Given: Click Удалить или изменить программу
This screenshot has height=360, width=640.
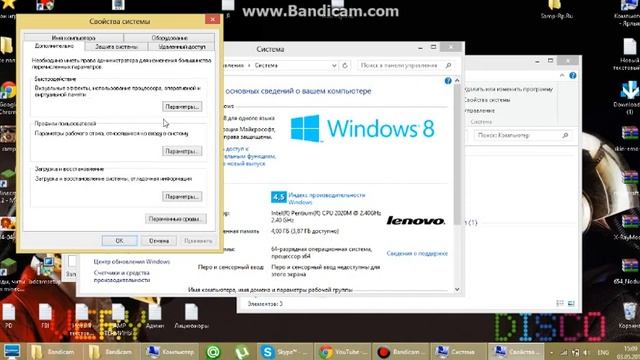Looking at the screenshot, I should coord(509,89).
